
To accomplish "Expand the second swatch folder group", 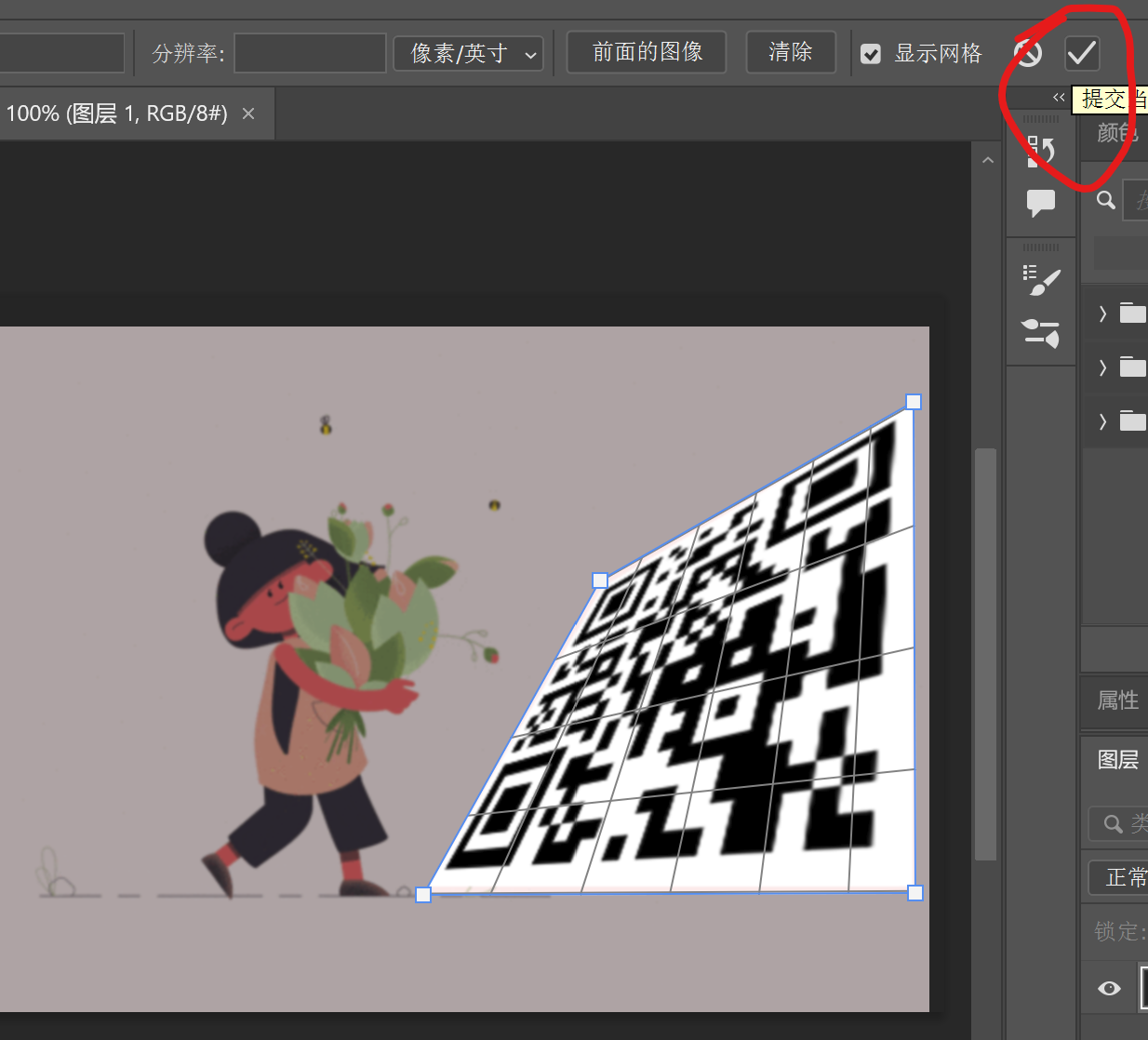I will [1102, 367].
